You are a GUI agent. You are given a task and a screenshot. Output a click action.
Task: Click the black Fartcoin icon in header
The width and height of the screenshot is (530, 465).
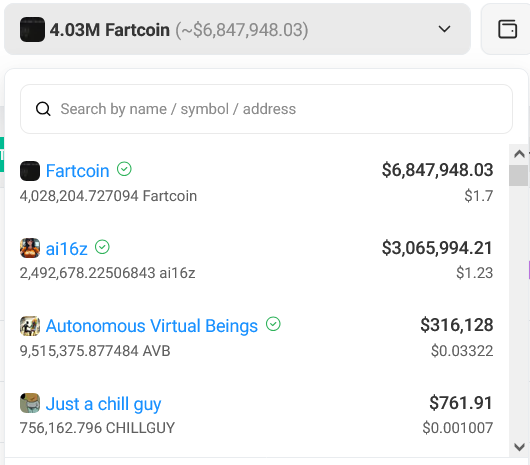tap(32, 29)
